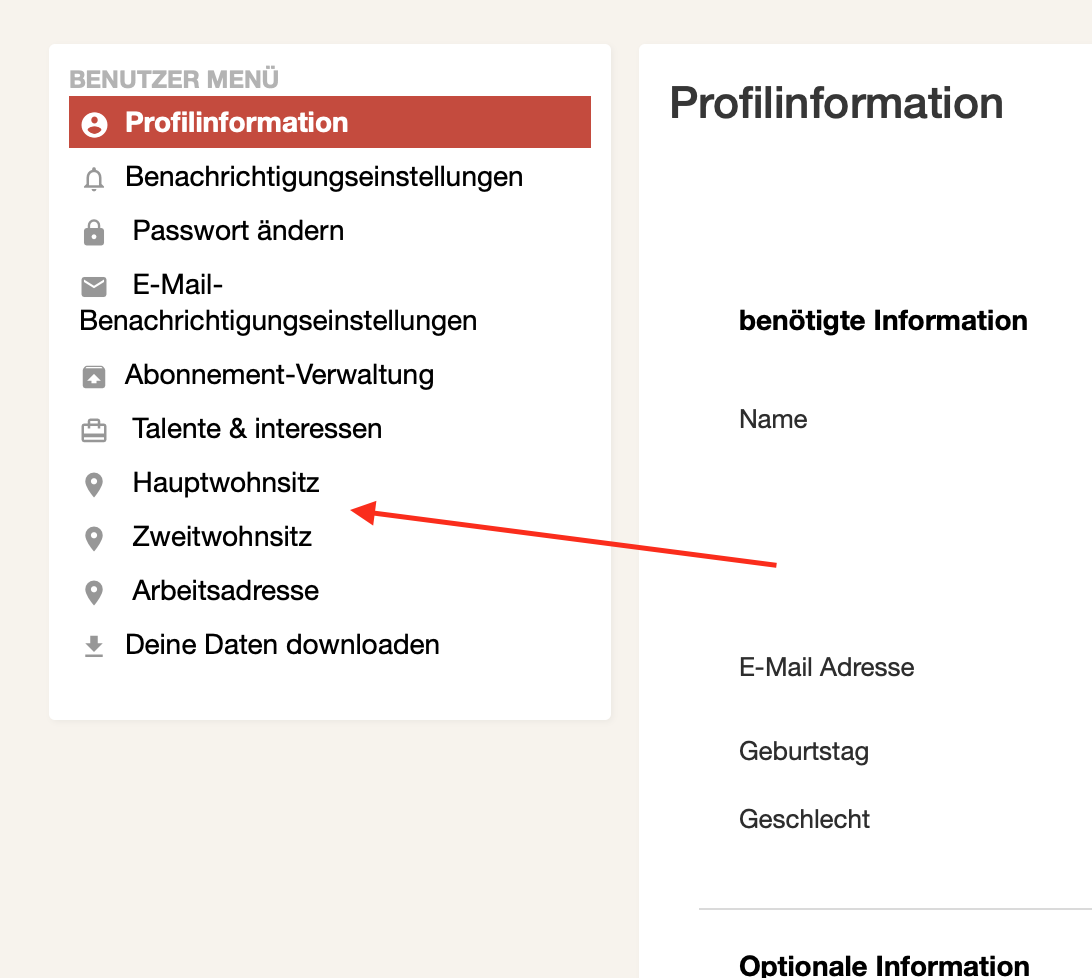This screenshot has height=978, width=1092.
Task: Click the download icon beside Deine Daten downloaden
Action: coord(94,647)
